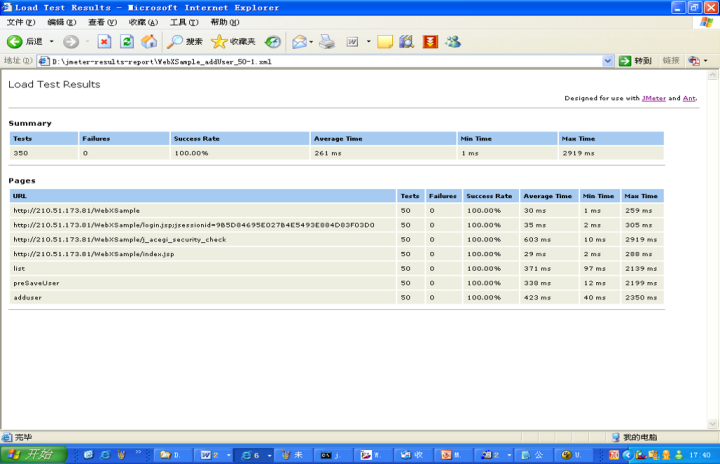Viewport: 720px width, 464px height.
Task: Expand the toolbar options dropdown after 链接
Action: 706,61
